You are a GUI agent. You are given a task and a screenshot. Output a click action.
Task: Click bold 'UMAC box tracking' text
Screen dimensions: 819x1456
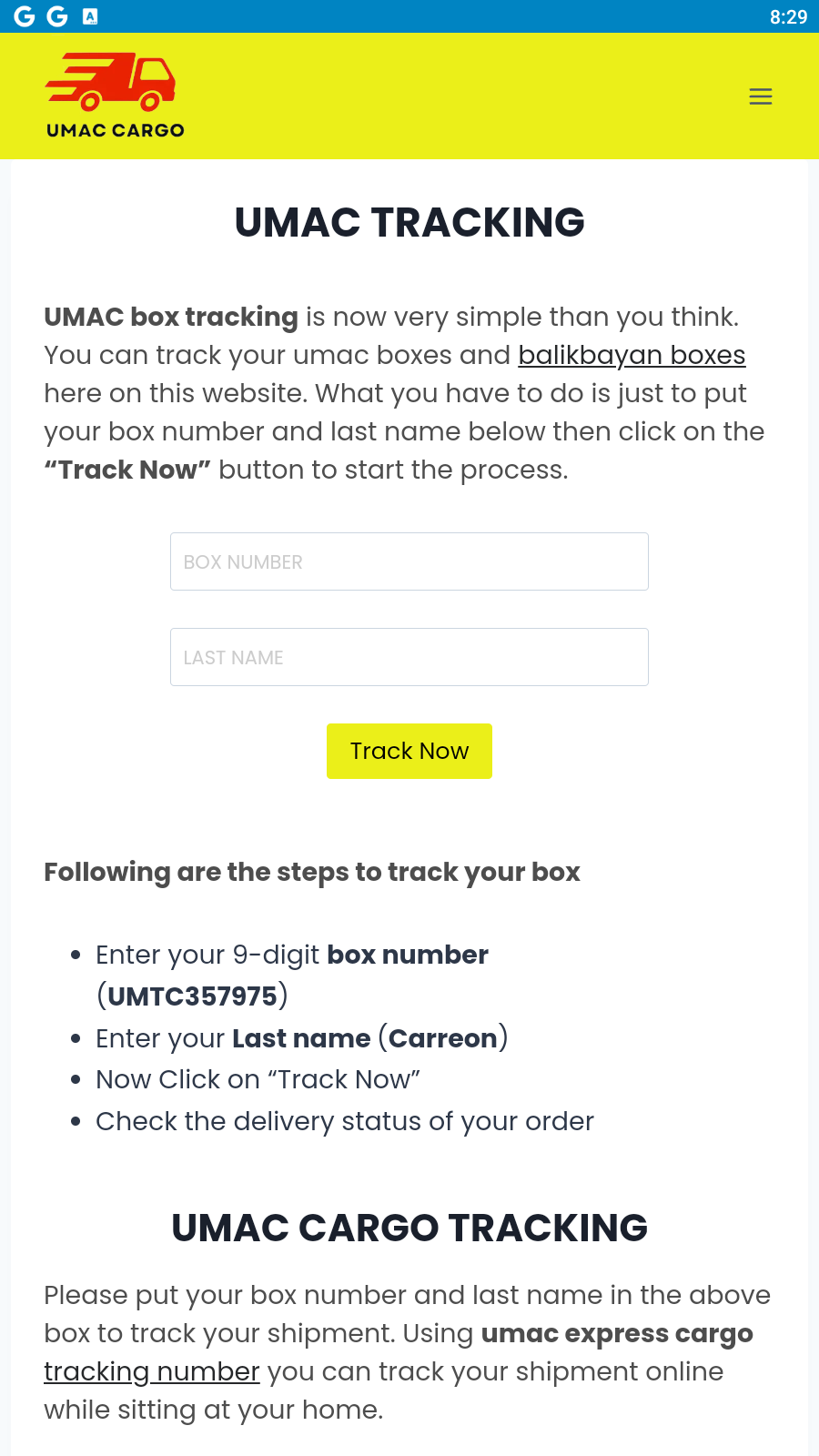[171, 317]
